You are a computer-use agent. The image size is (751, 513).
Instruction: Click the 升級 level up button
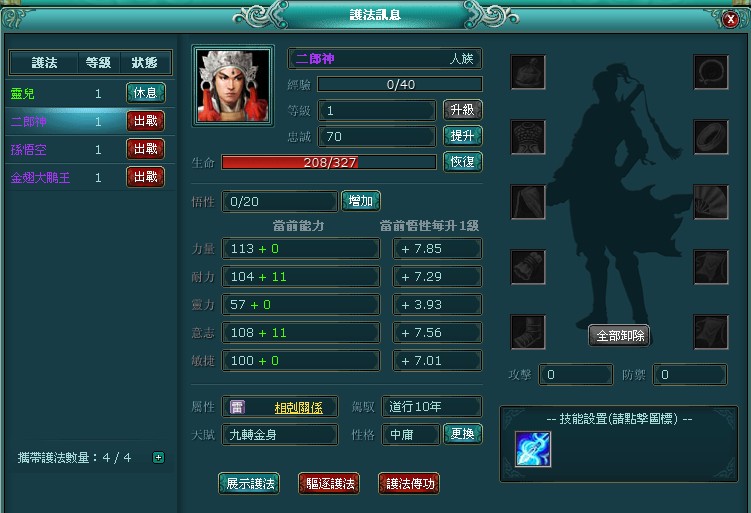pyautogui.click(x=462, y=110)
